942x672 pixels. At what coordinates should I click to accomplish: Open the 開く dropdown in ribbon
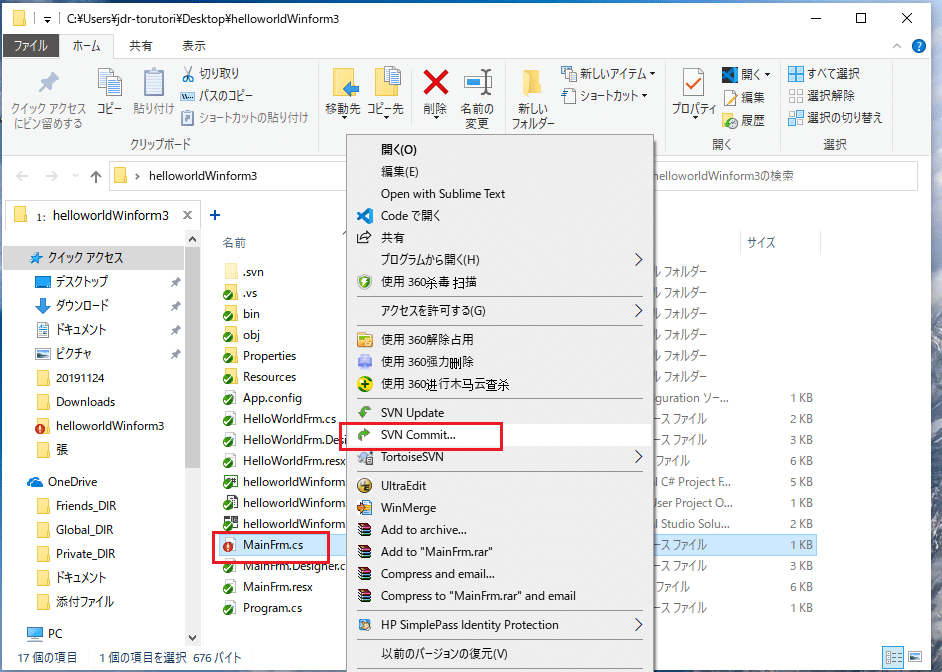(767, 74)
